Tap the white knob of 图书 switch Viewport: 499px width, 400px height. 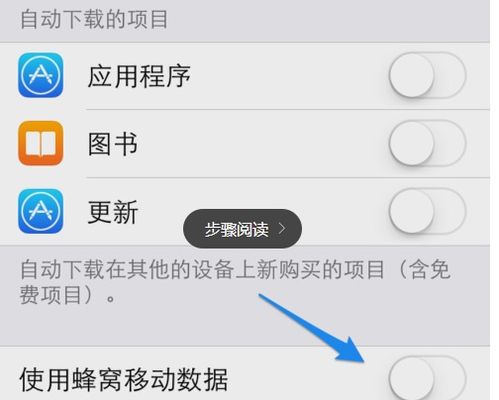[412, 143]
